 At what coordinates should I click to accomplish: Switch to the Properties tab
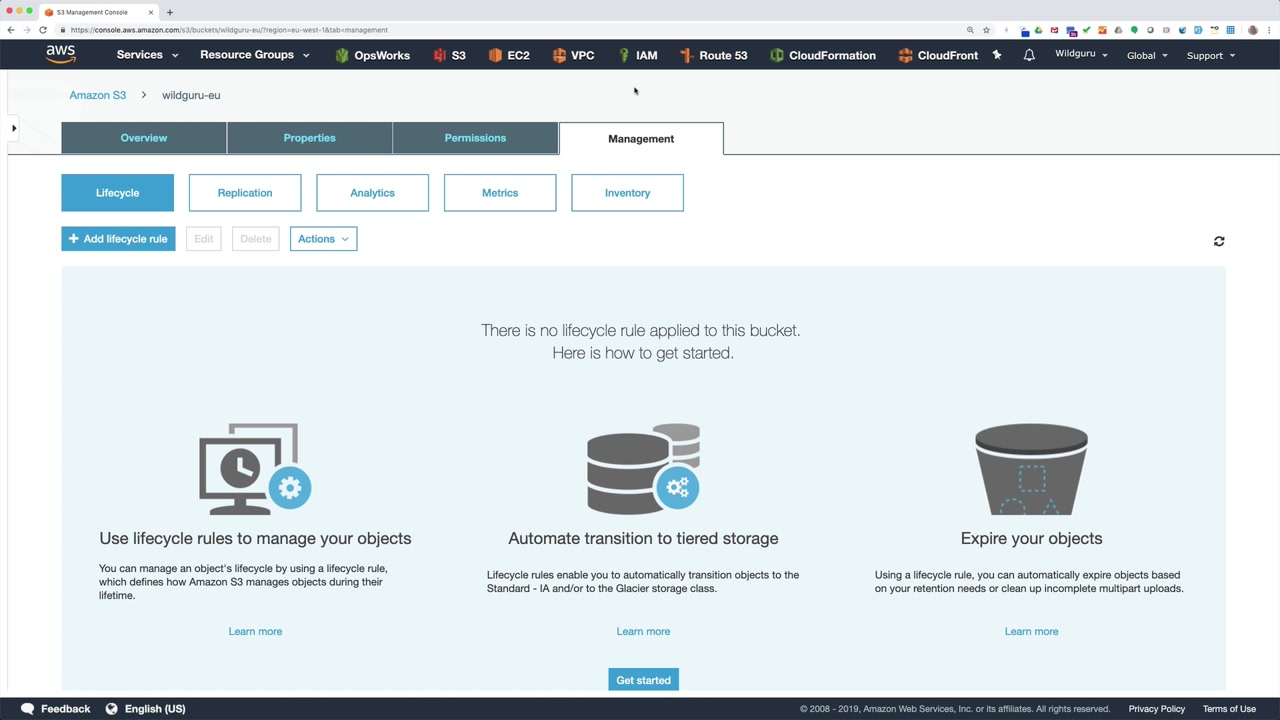309,138
